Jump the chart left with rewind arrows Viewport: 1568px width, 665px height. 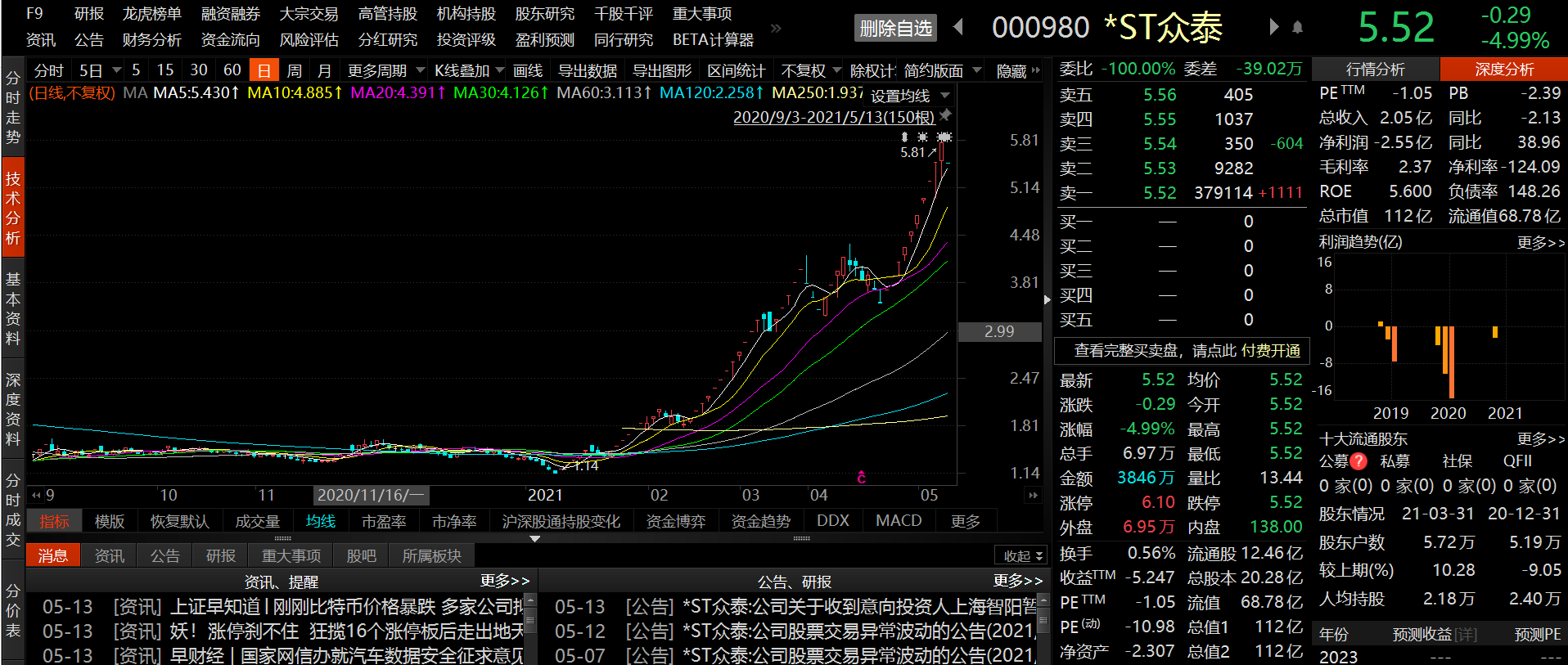[35, 495]
